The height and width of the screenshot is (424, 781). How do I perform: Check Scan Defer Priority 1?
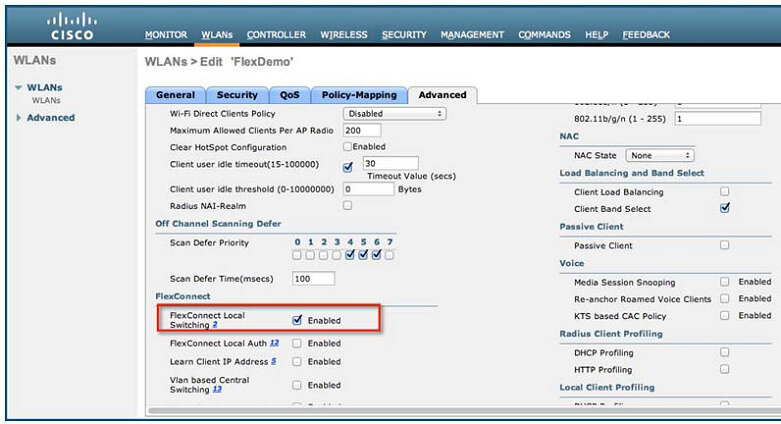click(x=310, y=255)
